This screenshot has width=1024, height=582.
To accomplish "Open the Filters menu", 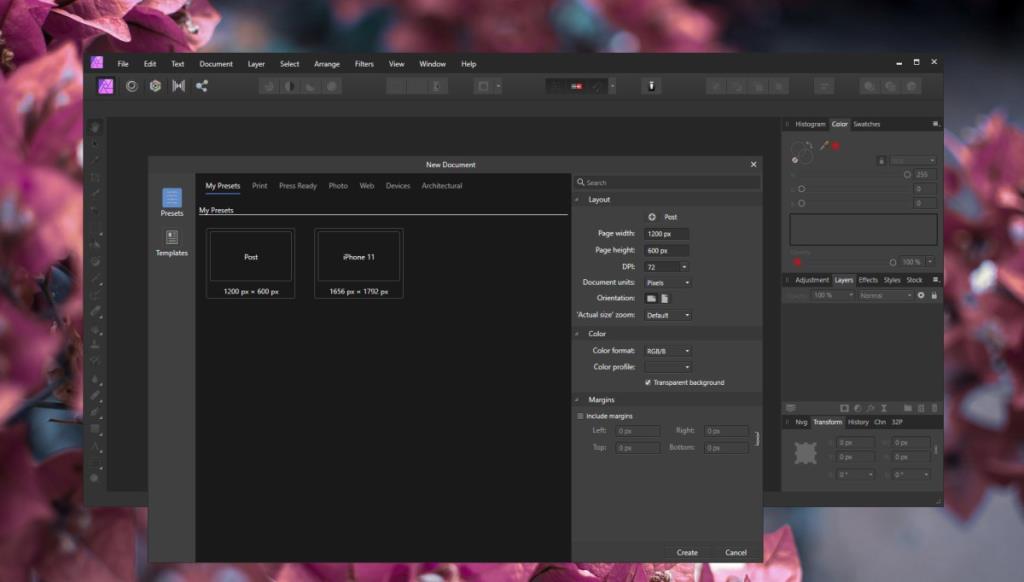I will (364, 63).
